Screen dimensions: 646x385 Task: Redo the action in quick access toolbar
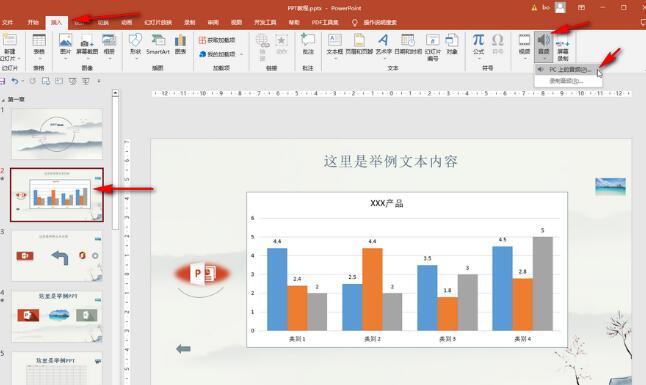[x=33, y=81]
